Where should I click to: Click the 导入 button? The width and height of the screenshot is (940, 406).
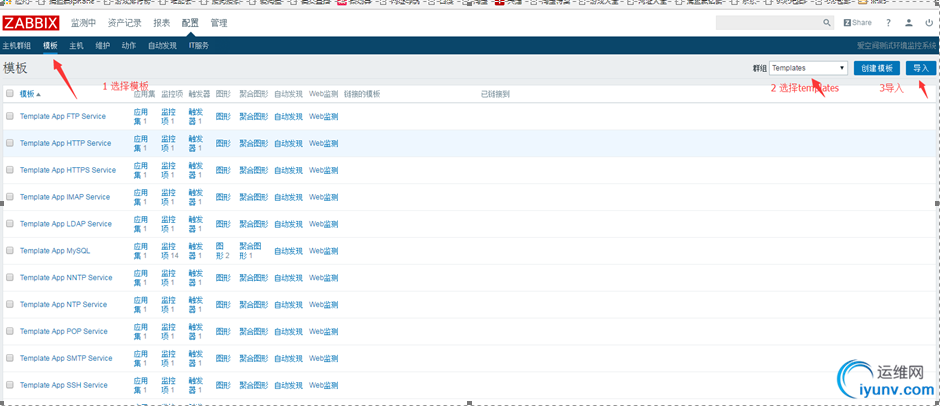tap(920, 68)
